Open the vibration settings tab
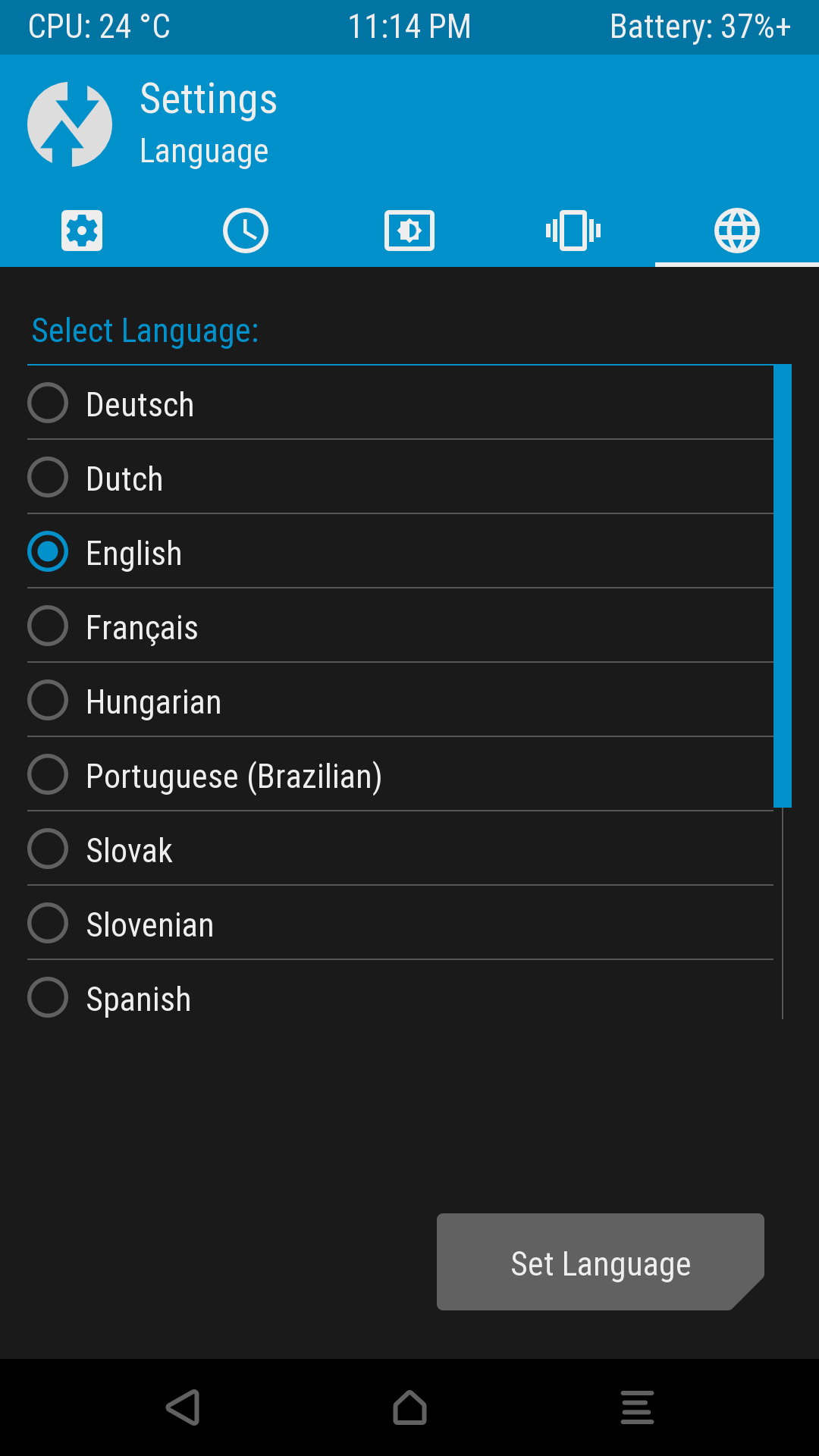Image resolution: width=819 pixels, height=1456 pixels. (x=573, y=230)
